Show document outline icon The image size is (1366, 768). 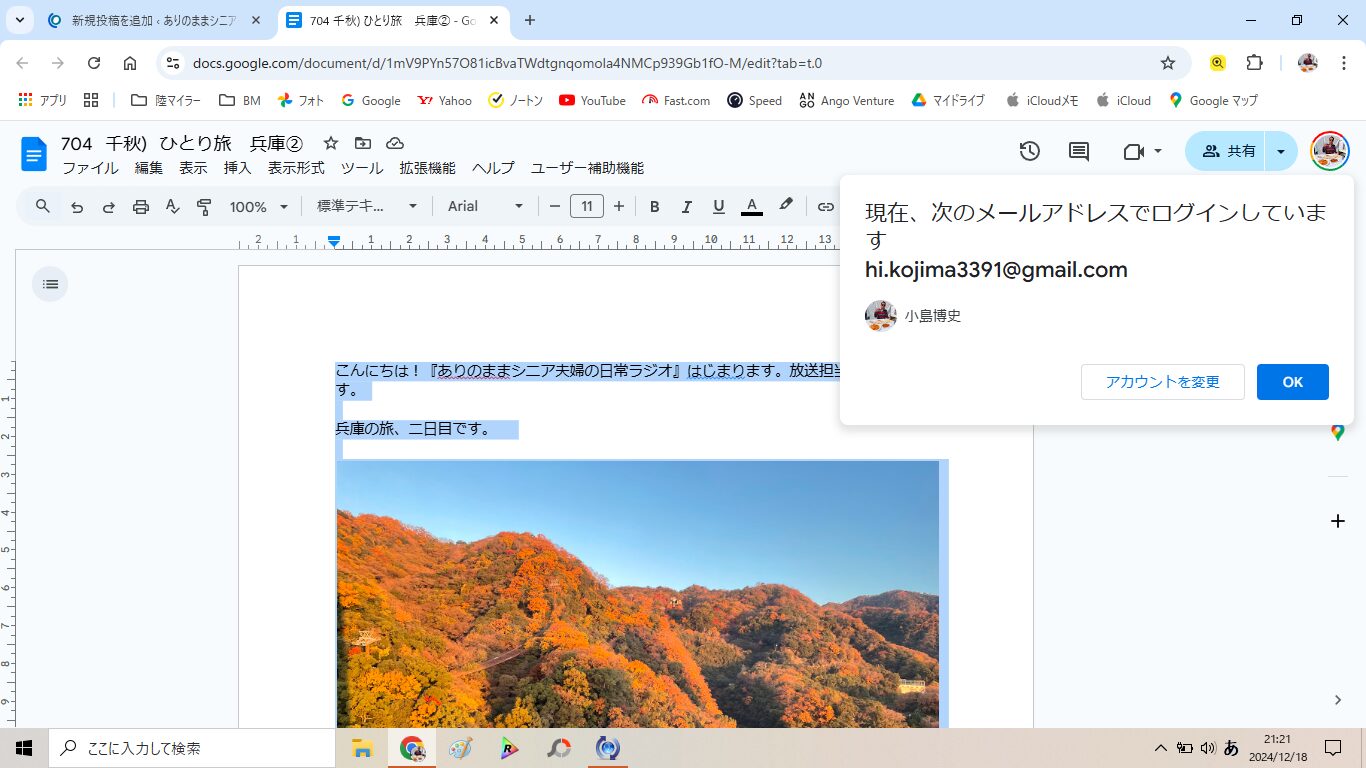pyautogui.click(x=50, y=284)
